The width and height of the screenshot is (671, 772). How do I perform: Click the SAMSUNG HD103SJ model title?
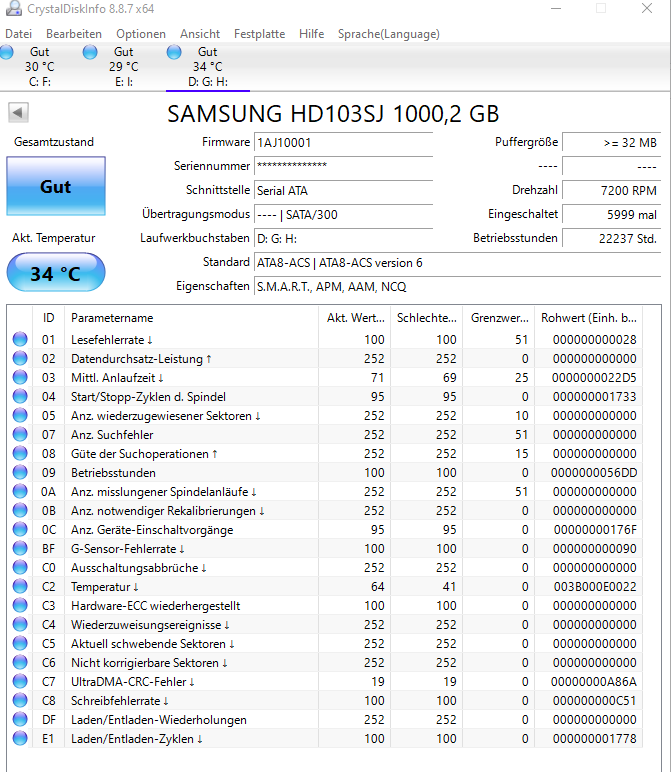pos(333,114)
